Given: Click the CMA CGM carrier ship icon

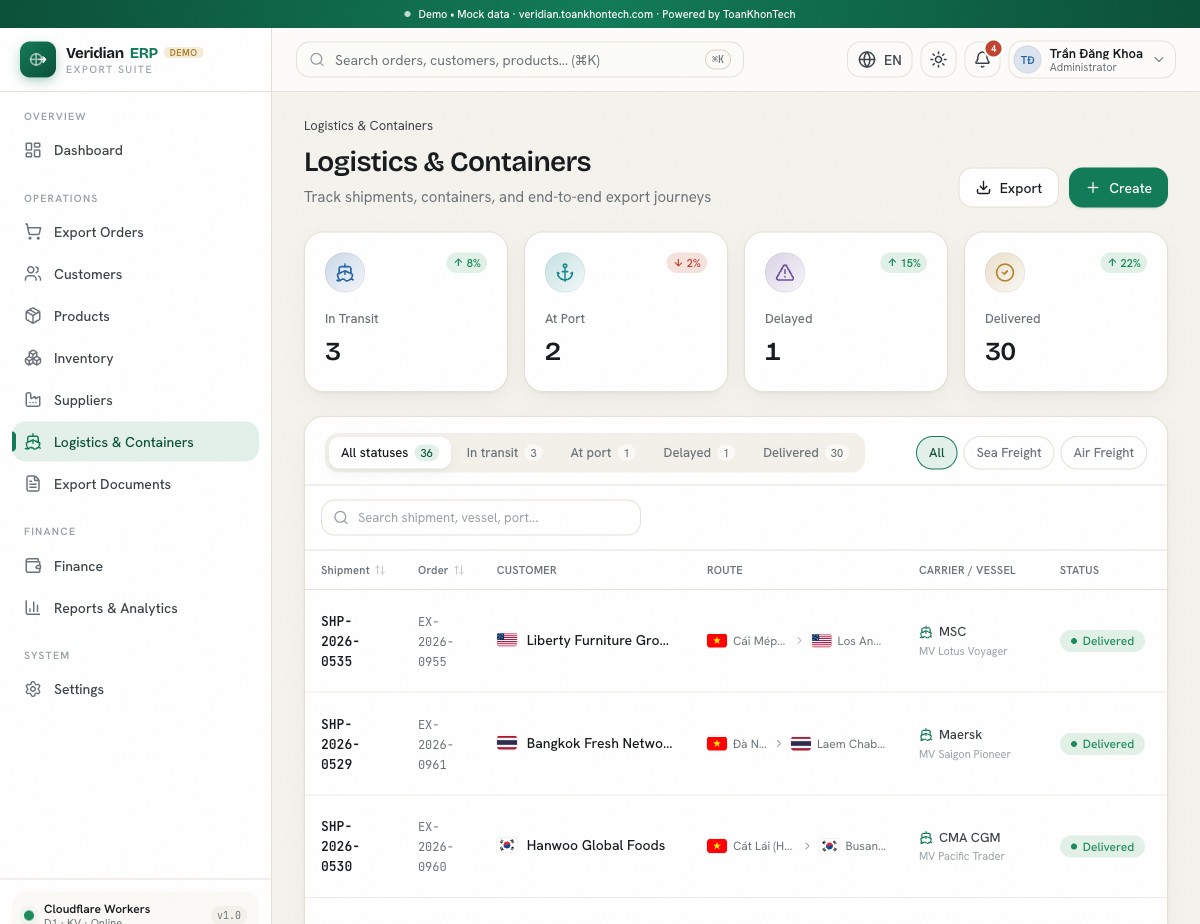Looking at the screenshot, I should click(x=926, y=838).
